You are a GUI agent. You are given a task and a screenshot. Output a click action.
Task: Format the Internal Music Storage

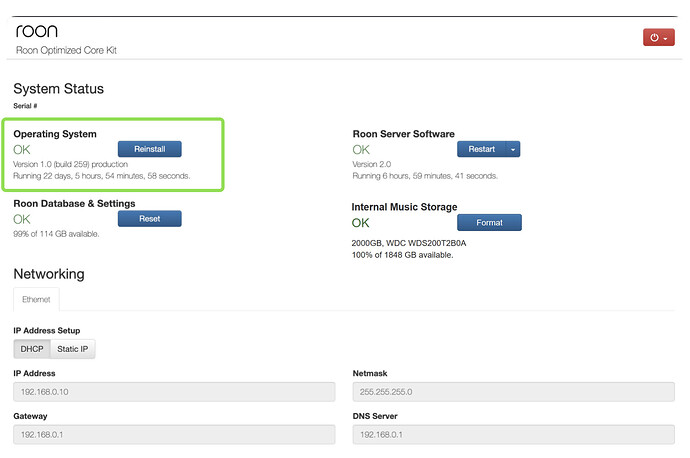coord(489,223)
